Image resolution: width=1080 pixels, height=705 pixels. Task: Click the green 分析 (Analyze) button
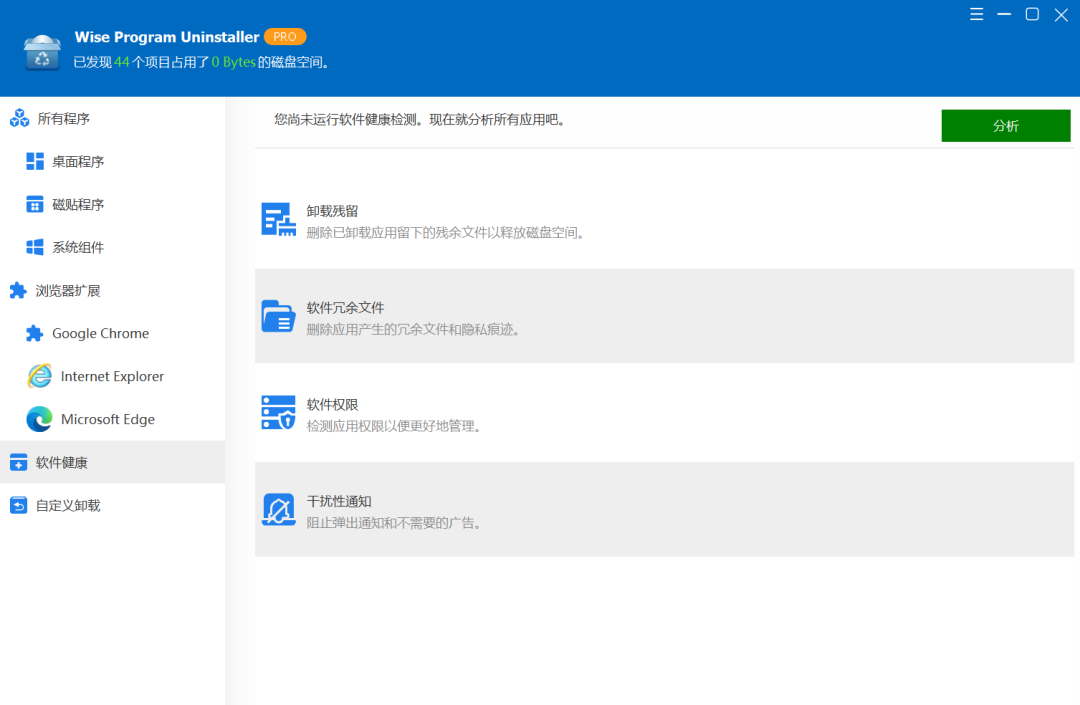point(1005,125)
